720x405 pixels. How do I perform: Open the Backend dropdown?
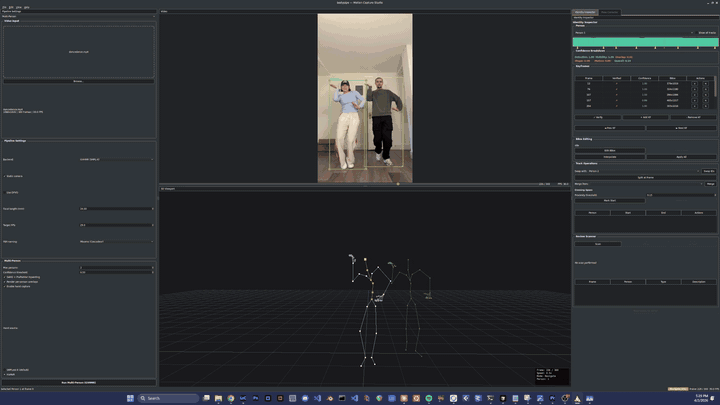(117, 159)
